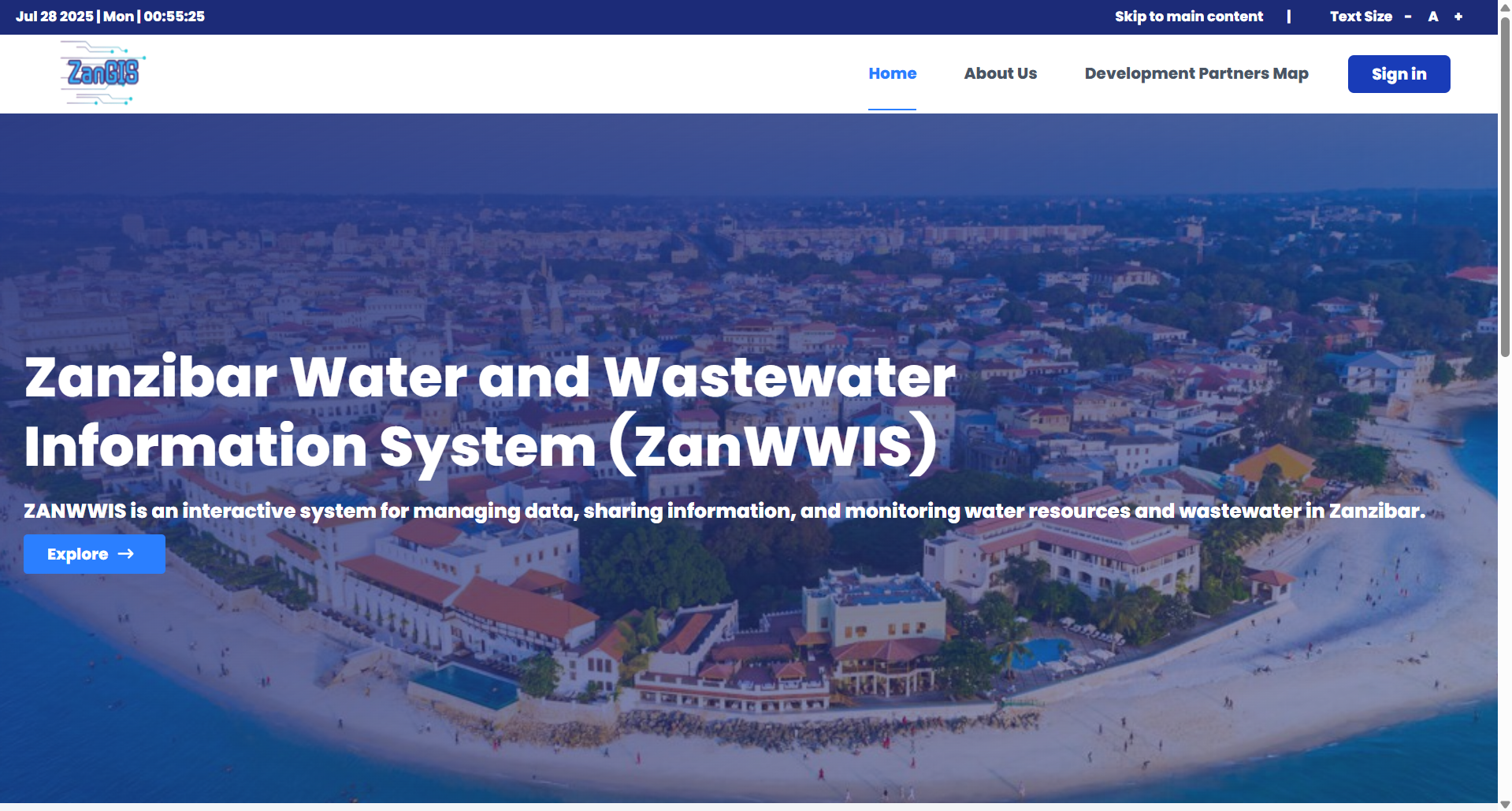Decrease text size with minus icon
This screenshot has width=1512, height=811.
[x=1407, y=17]
